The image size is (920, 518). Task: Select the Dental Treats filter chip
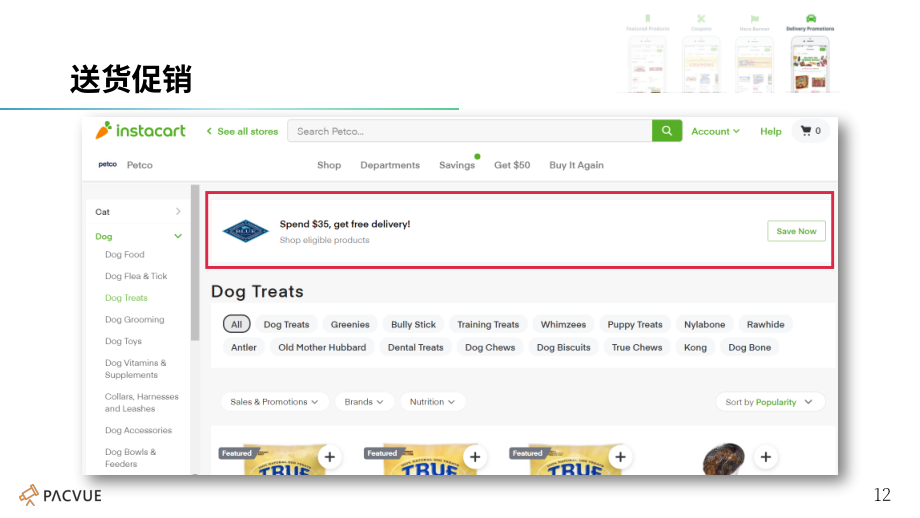[x=415, y=347]
